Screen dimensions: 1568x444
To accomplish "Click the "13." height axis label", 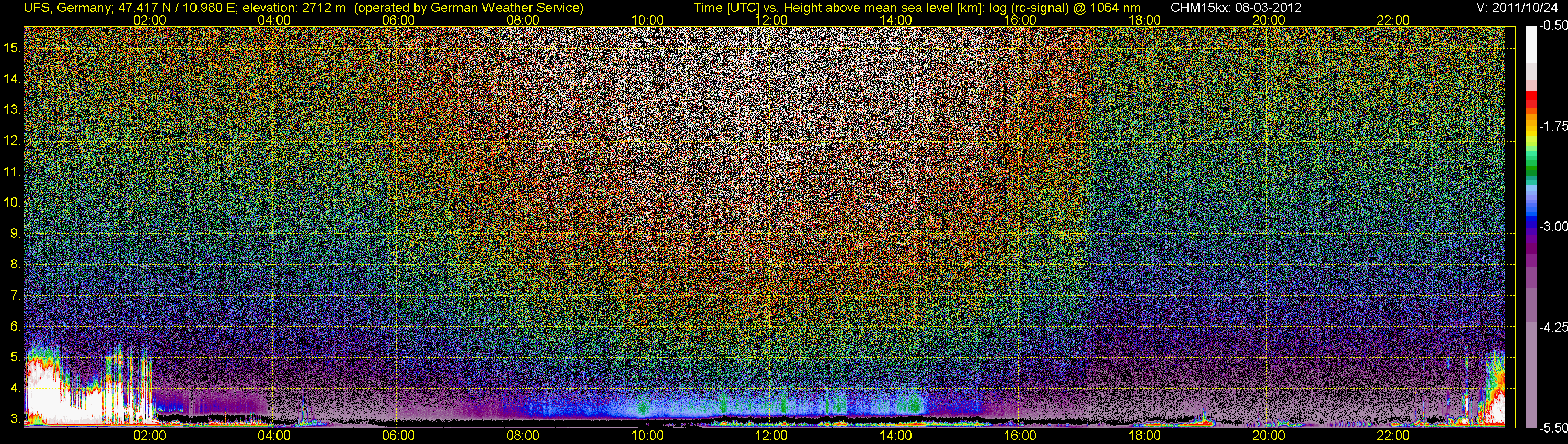I will pos(12,110).
